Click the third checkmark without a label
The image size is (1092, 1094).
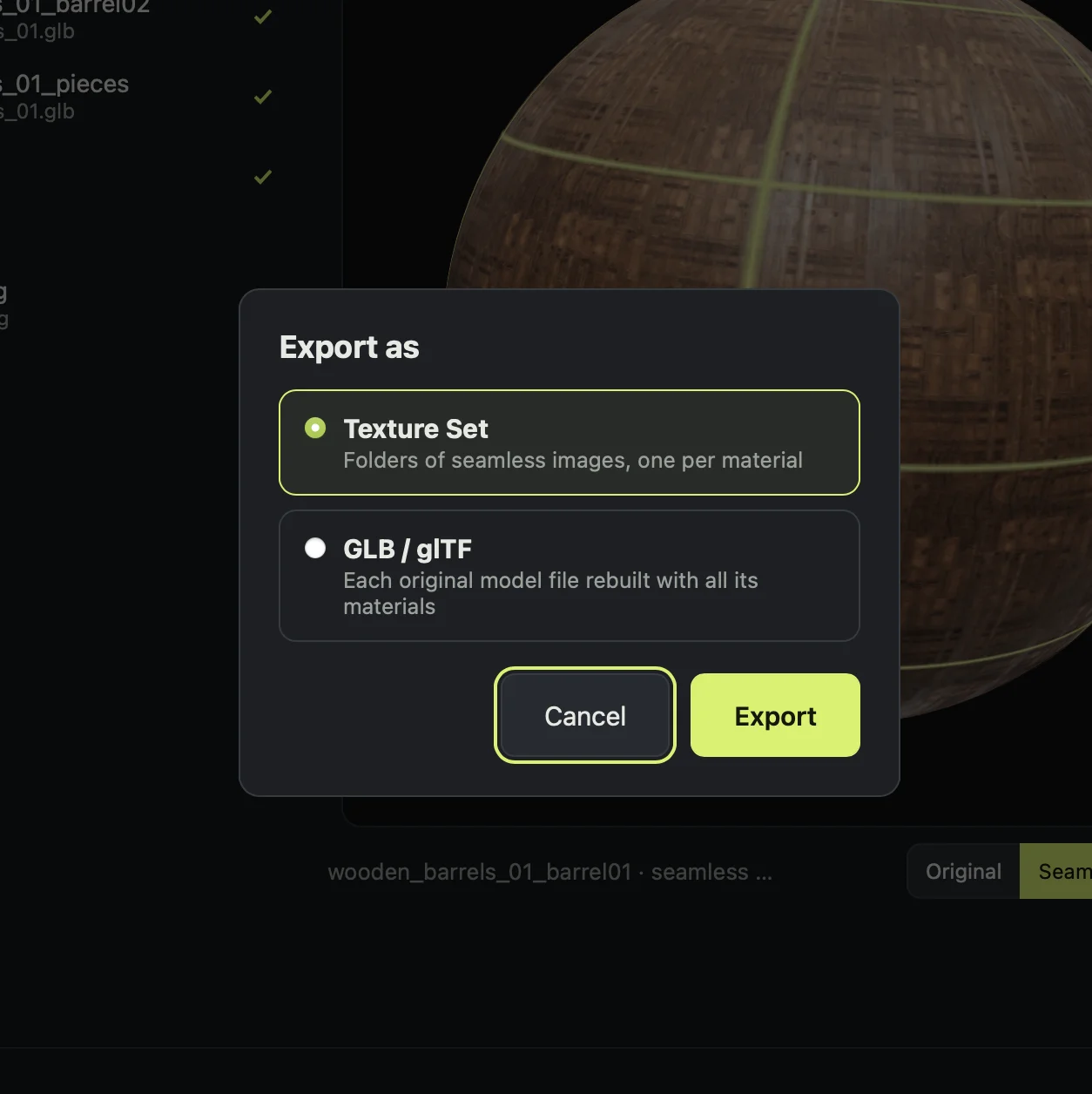pos(263,177)
